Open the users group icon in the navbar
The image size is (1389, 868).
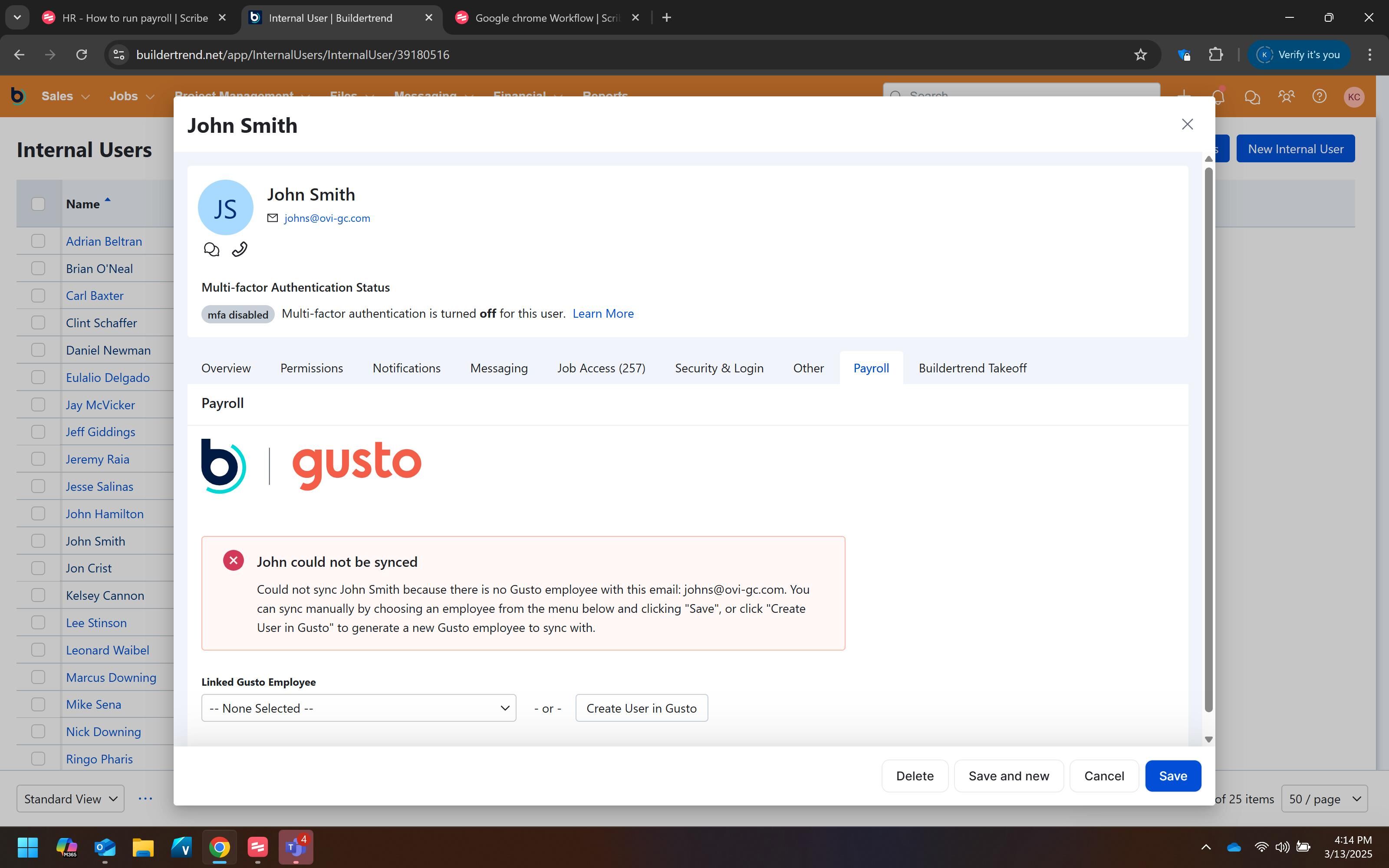coord(1286,96)
